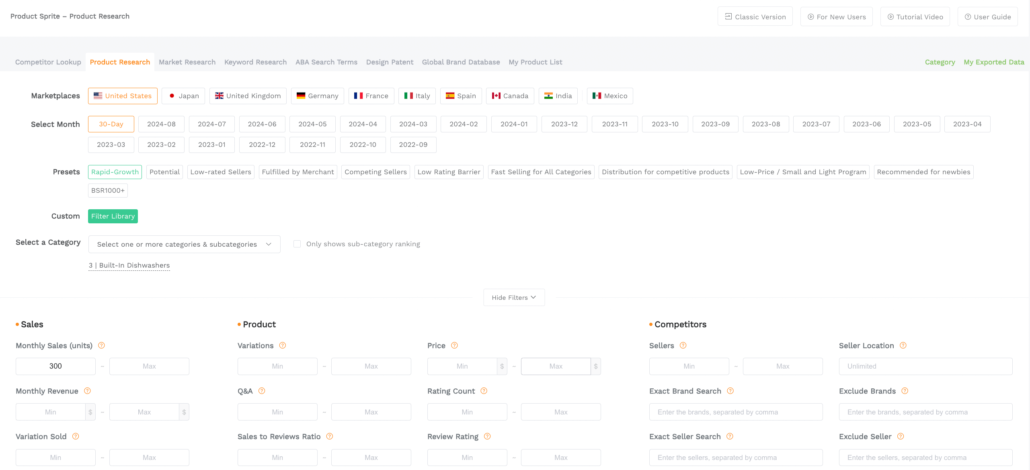This screenshot has width=1030, height=470.
Task: Click info icon next to Variation Sold
Action: point(76,436)
